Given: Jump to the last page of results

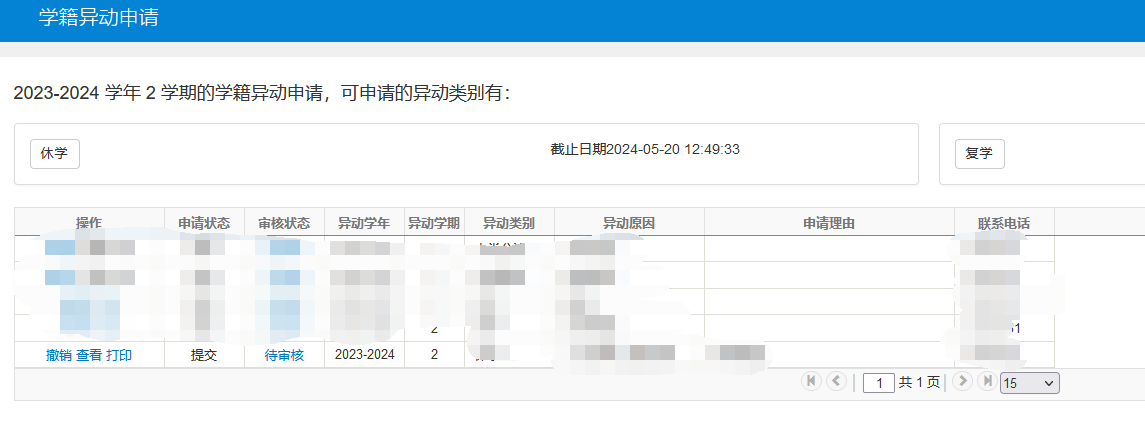Looking at the screenshot, I should (x=988, y=382).
